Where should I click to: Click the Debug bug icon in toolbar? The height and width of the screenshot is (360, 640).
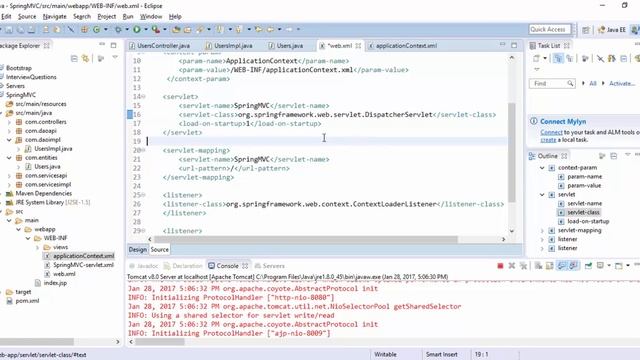click(118, 29)
